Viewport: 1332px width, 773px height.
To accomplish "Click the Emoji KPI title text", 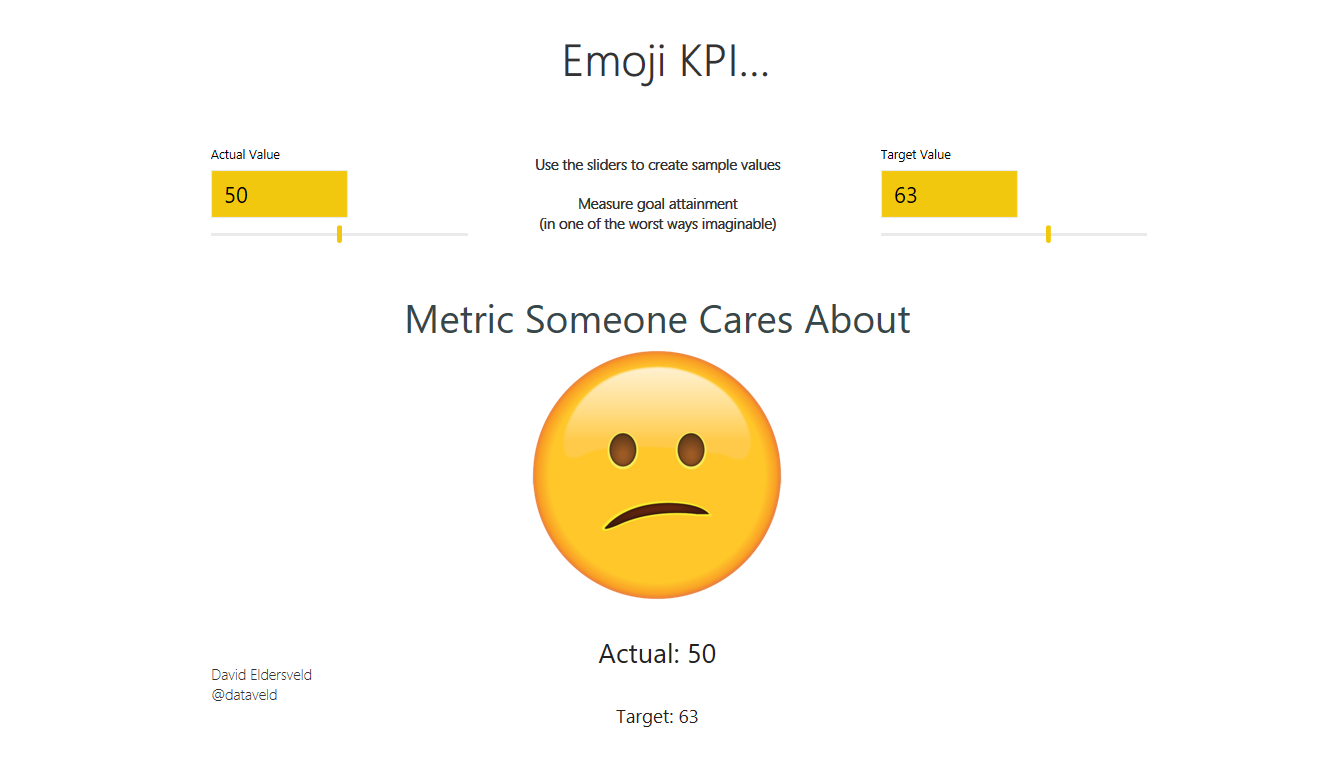I will (666, 60).
